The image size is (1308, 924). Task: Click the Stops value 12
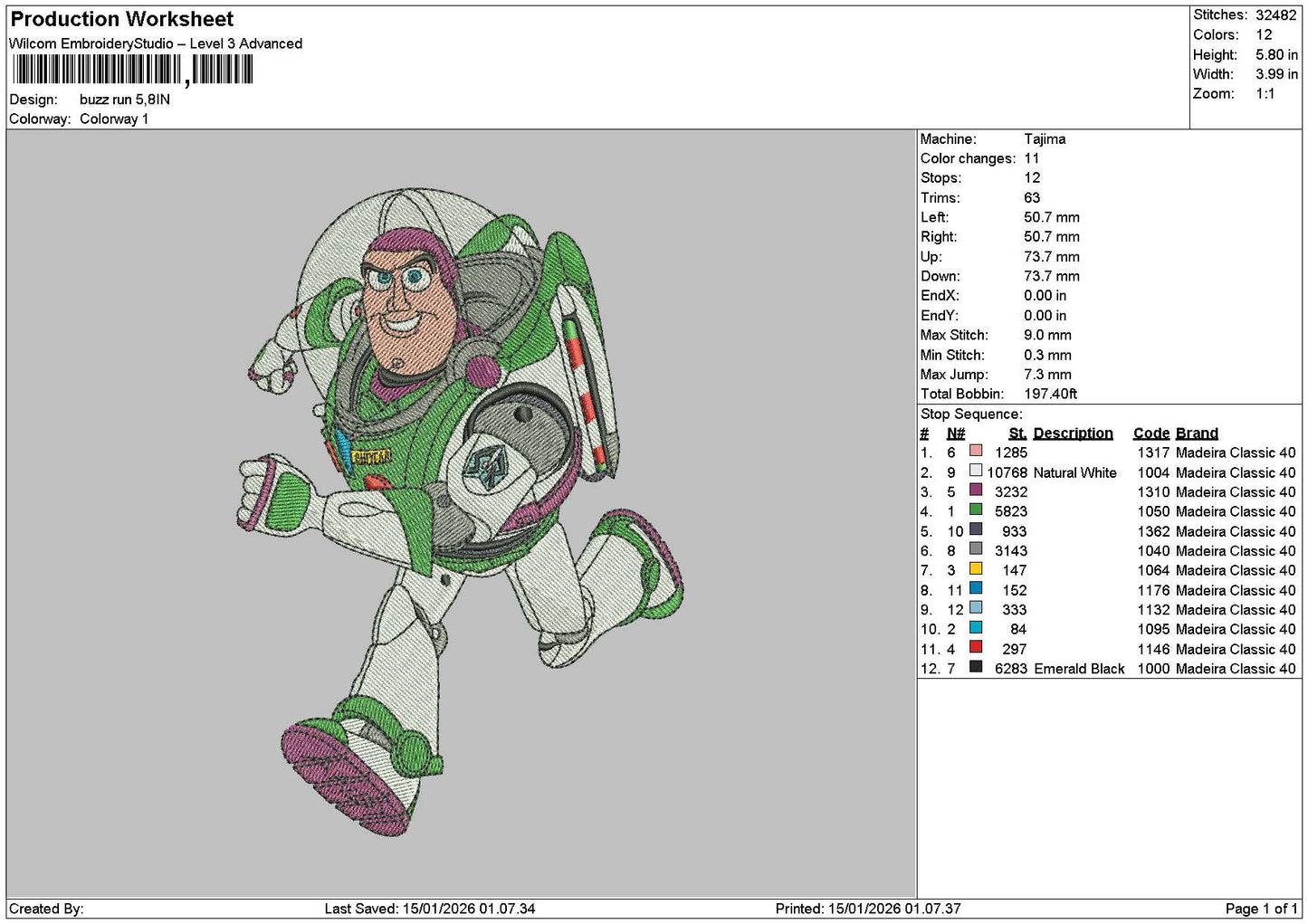tap(1032, 178)
